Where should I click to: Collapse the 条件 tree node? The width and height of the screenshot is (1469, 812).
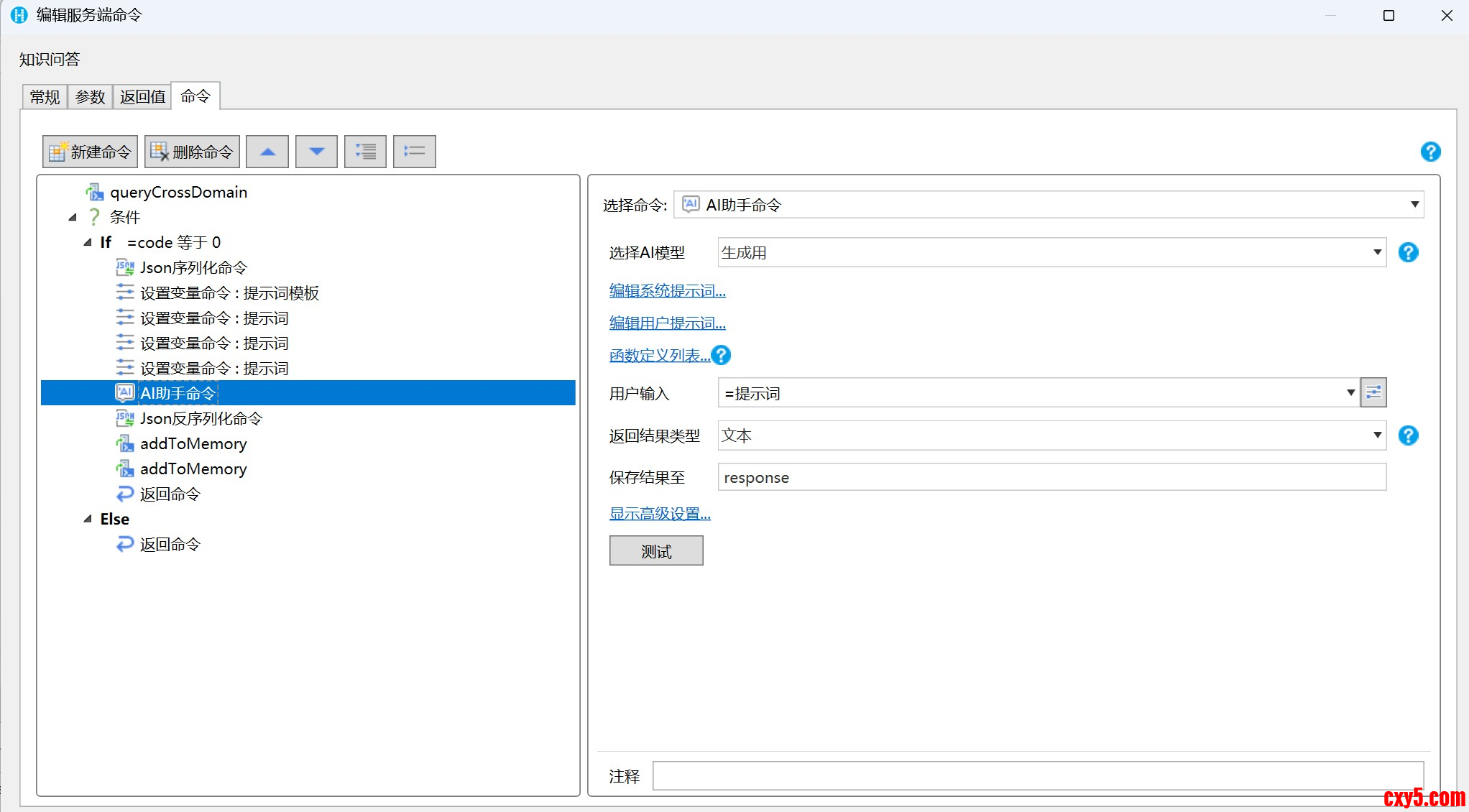click(x=73, y=217)
